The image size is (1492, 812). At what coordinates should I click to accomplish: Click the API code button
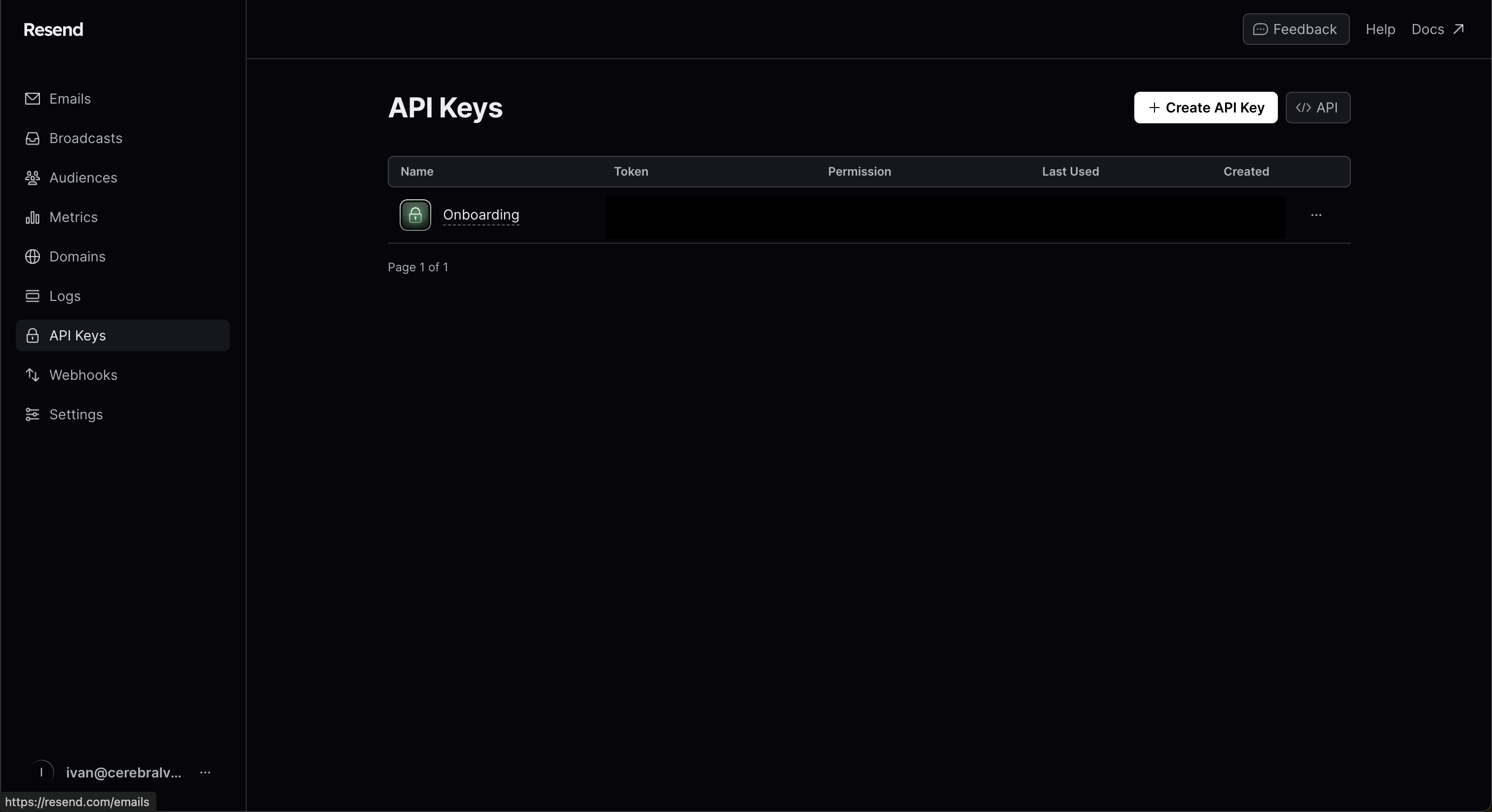tap(1318, 108)
